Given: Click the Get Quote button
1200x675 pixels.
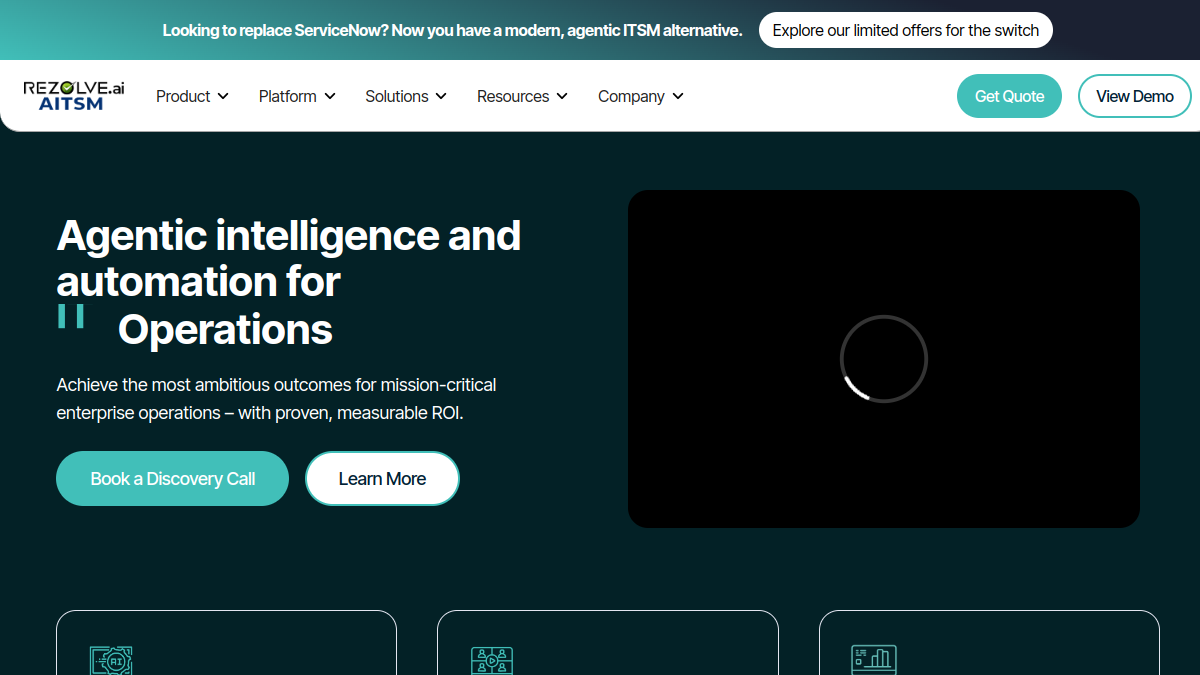Looking at the screenshot, I should [1009, 96].
